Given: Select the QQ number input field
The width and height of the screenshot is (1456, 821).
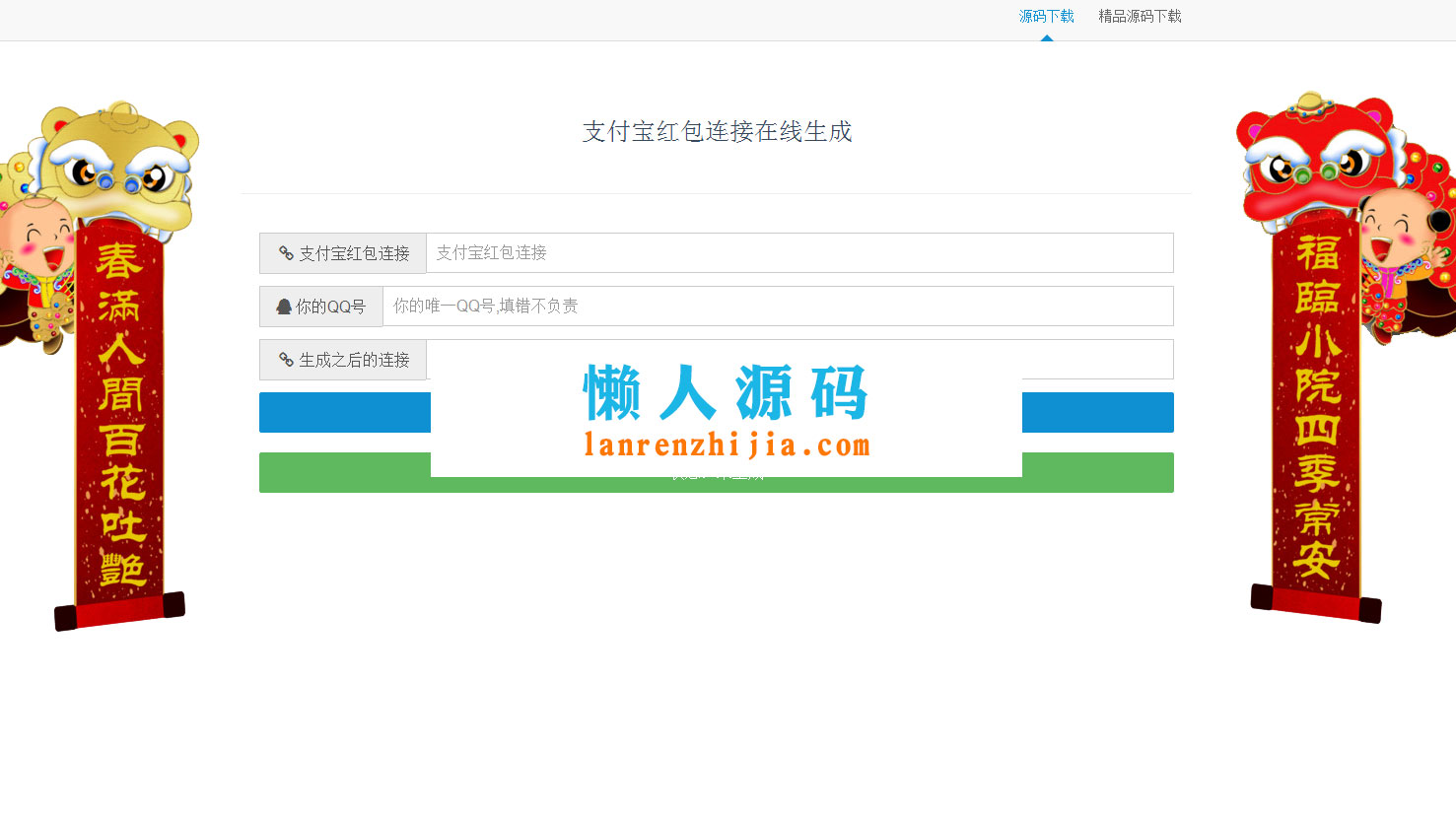Looking at the screenshot, I should [779, 306].
